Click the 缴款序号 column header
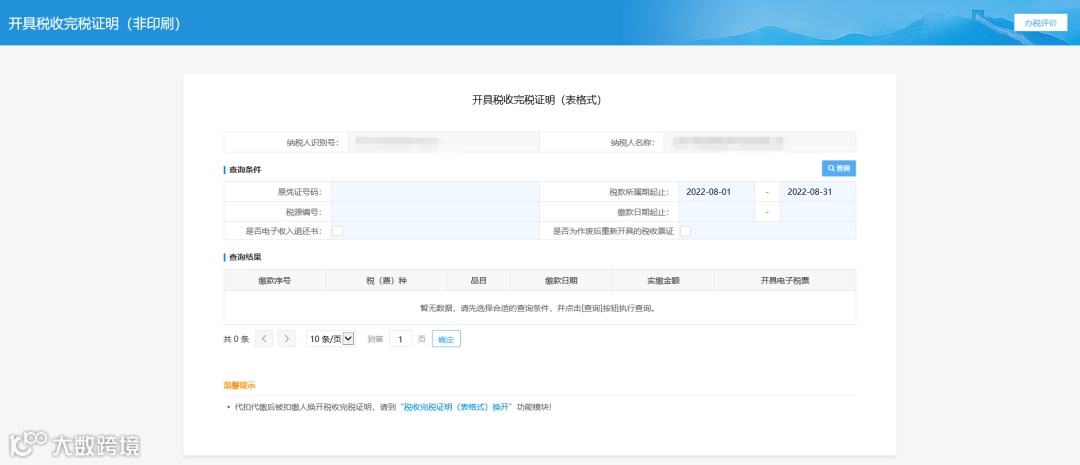 pos(274,280)
